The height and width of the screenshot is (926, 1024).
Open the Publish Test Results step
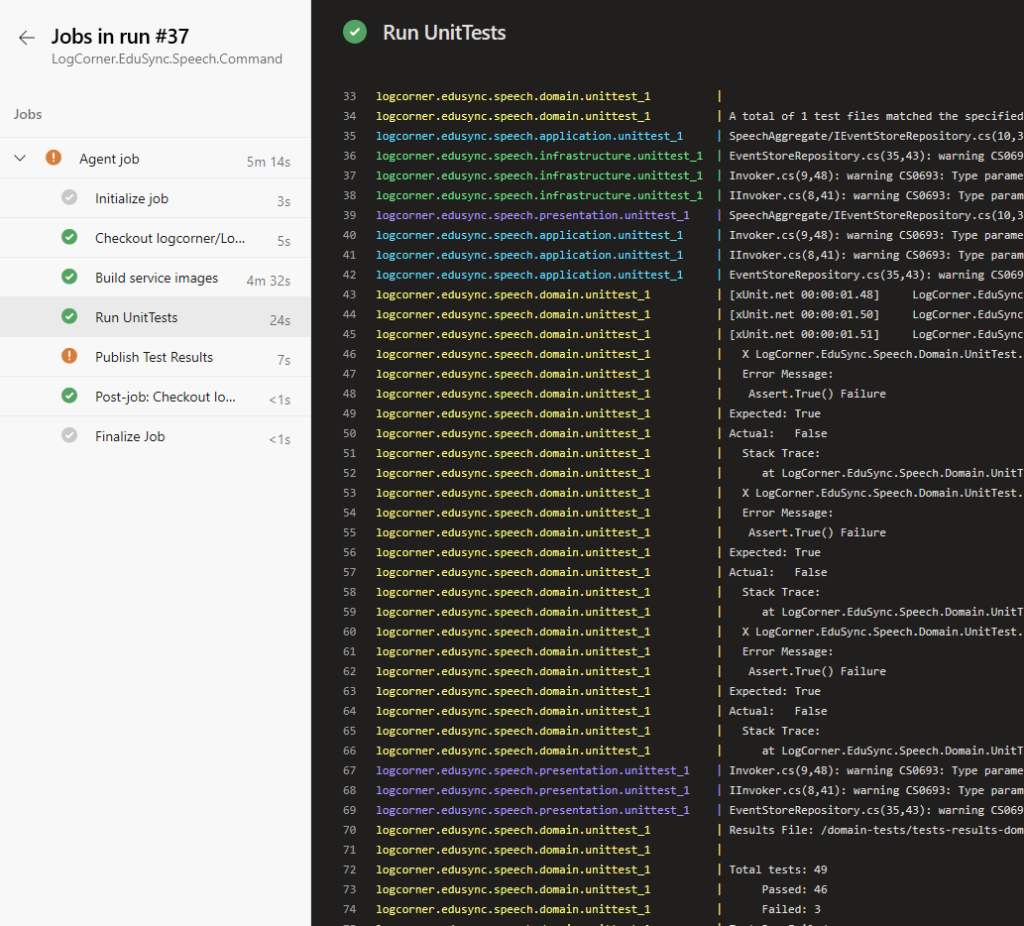(x=155, y=356)
